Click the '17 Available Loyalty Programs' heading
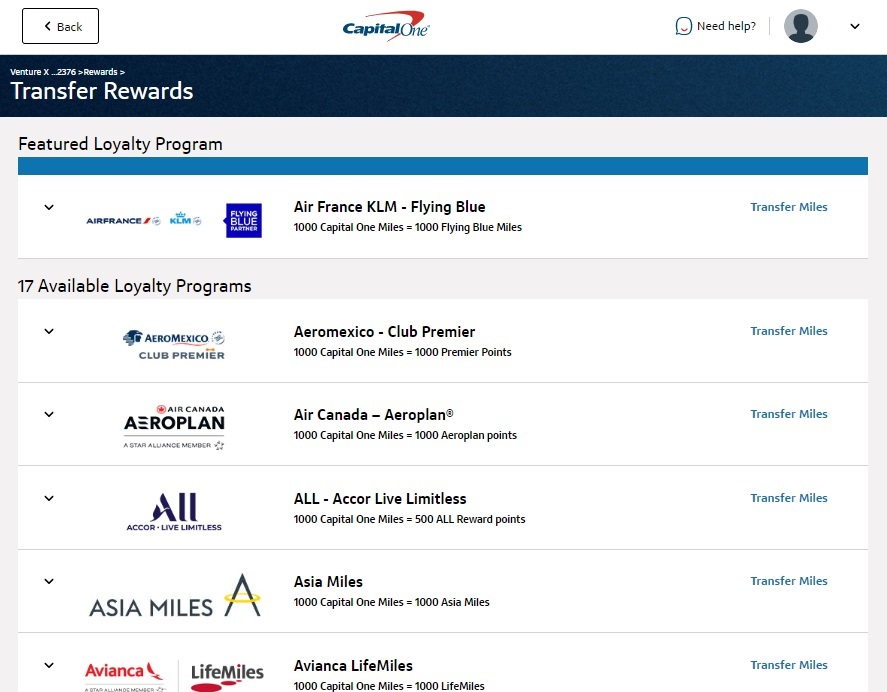The height and width of the screenshot is (692, 887). tap(135, 286)
